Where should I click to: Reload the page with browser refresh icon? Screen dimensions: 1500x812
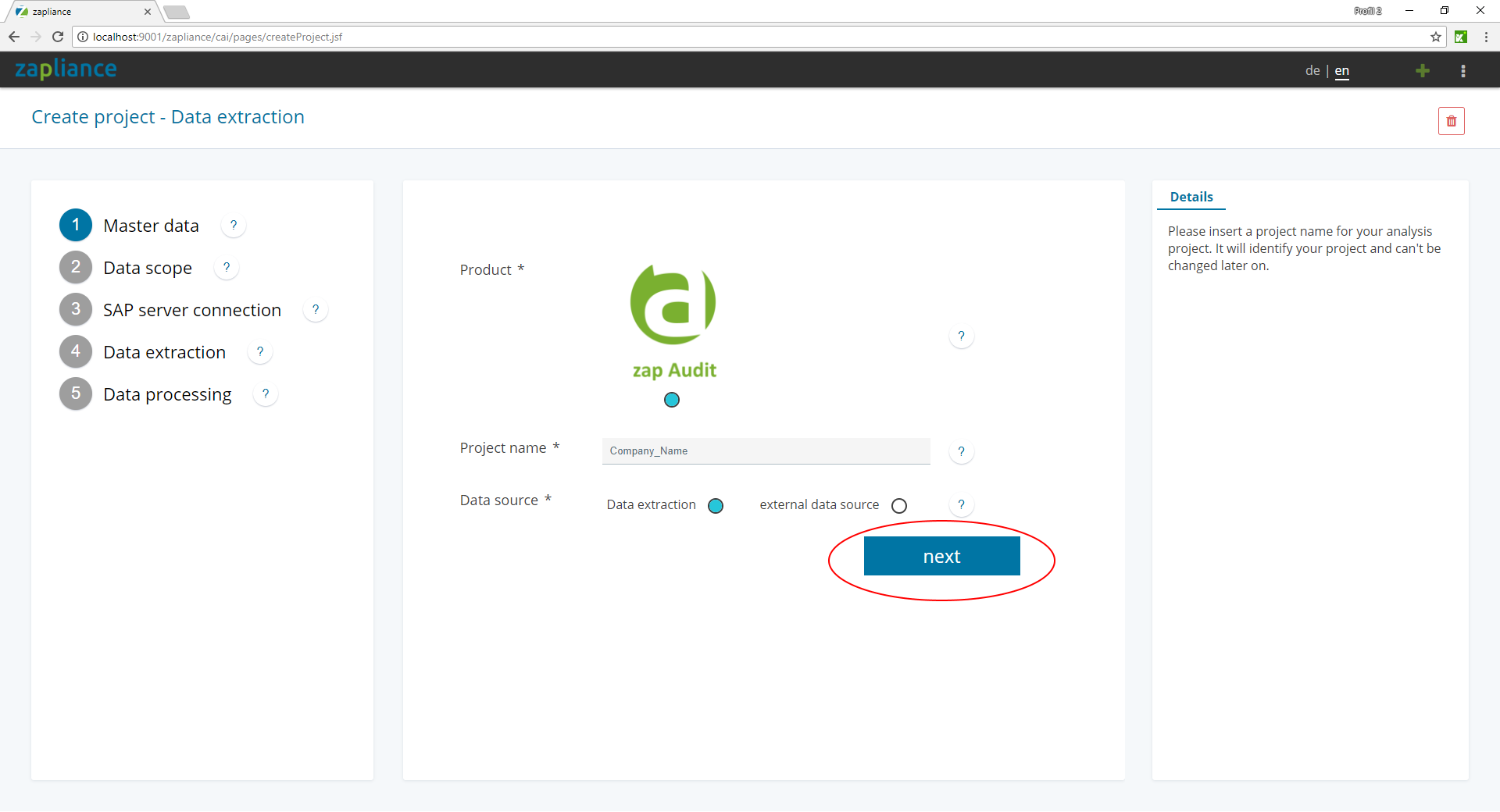(x=58, y=37)
